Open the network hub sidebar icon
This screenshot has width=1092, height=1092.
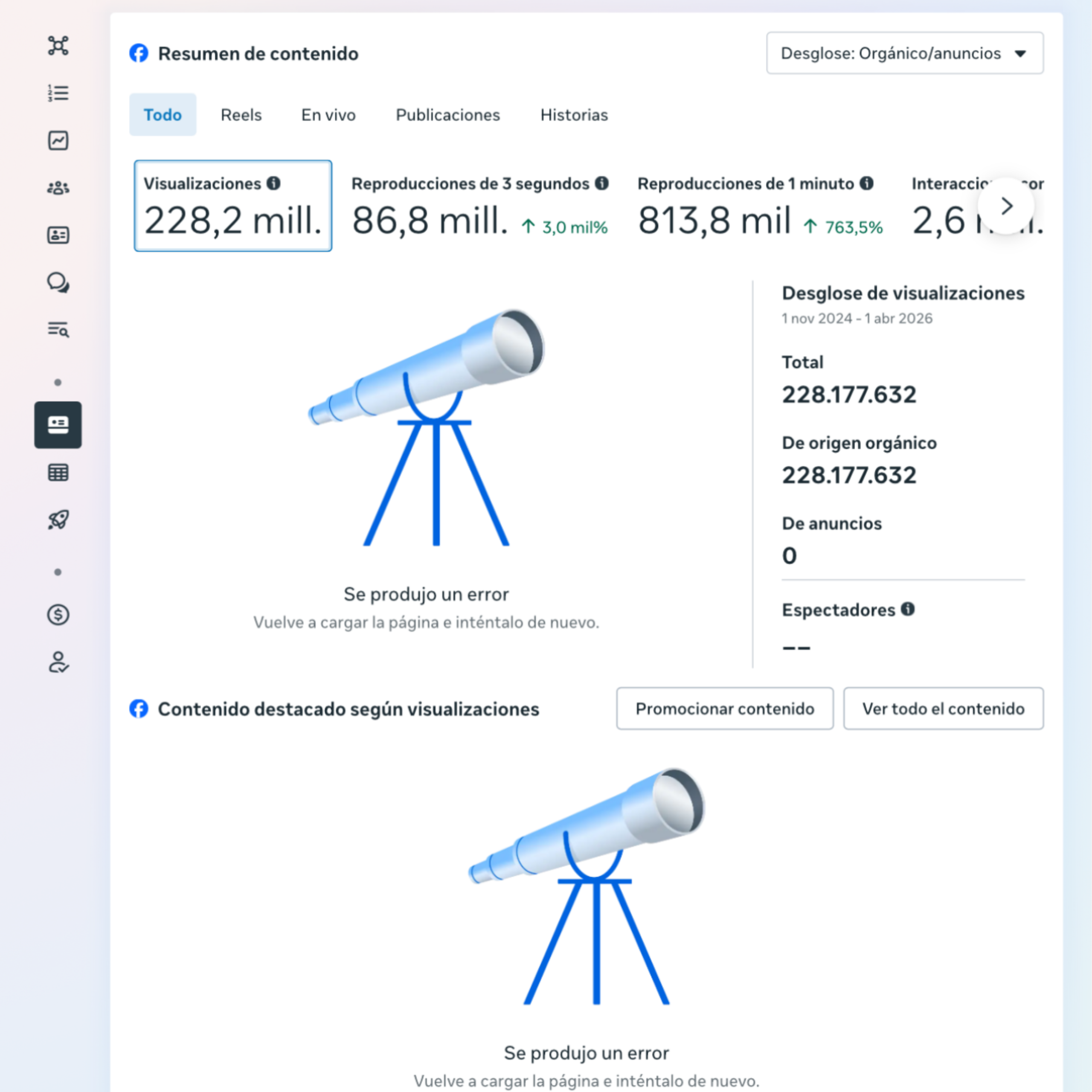58,46
